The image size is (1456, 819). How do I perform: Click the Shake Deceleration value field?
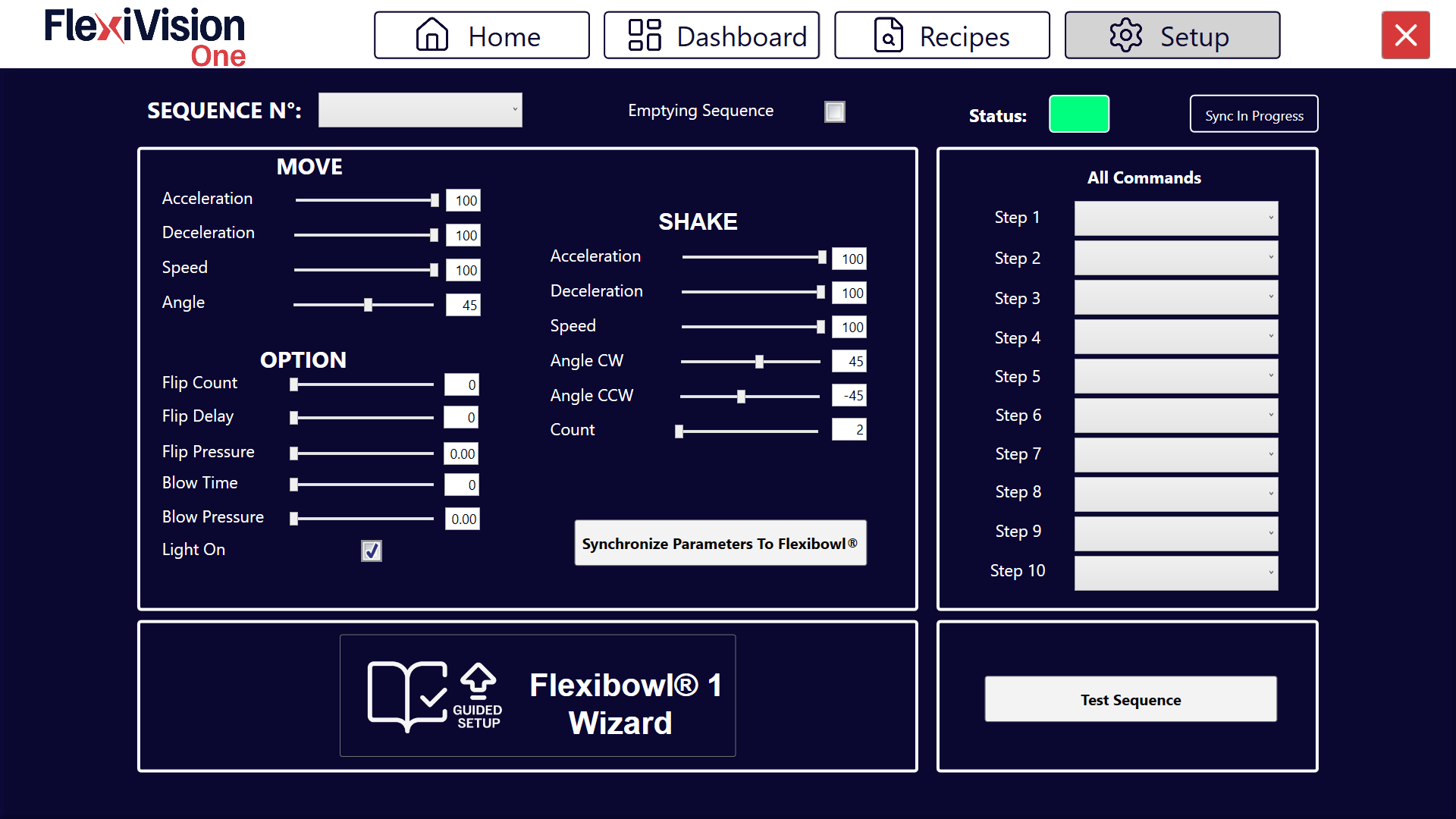pyautogui.click(x=849, y=293)
